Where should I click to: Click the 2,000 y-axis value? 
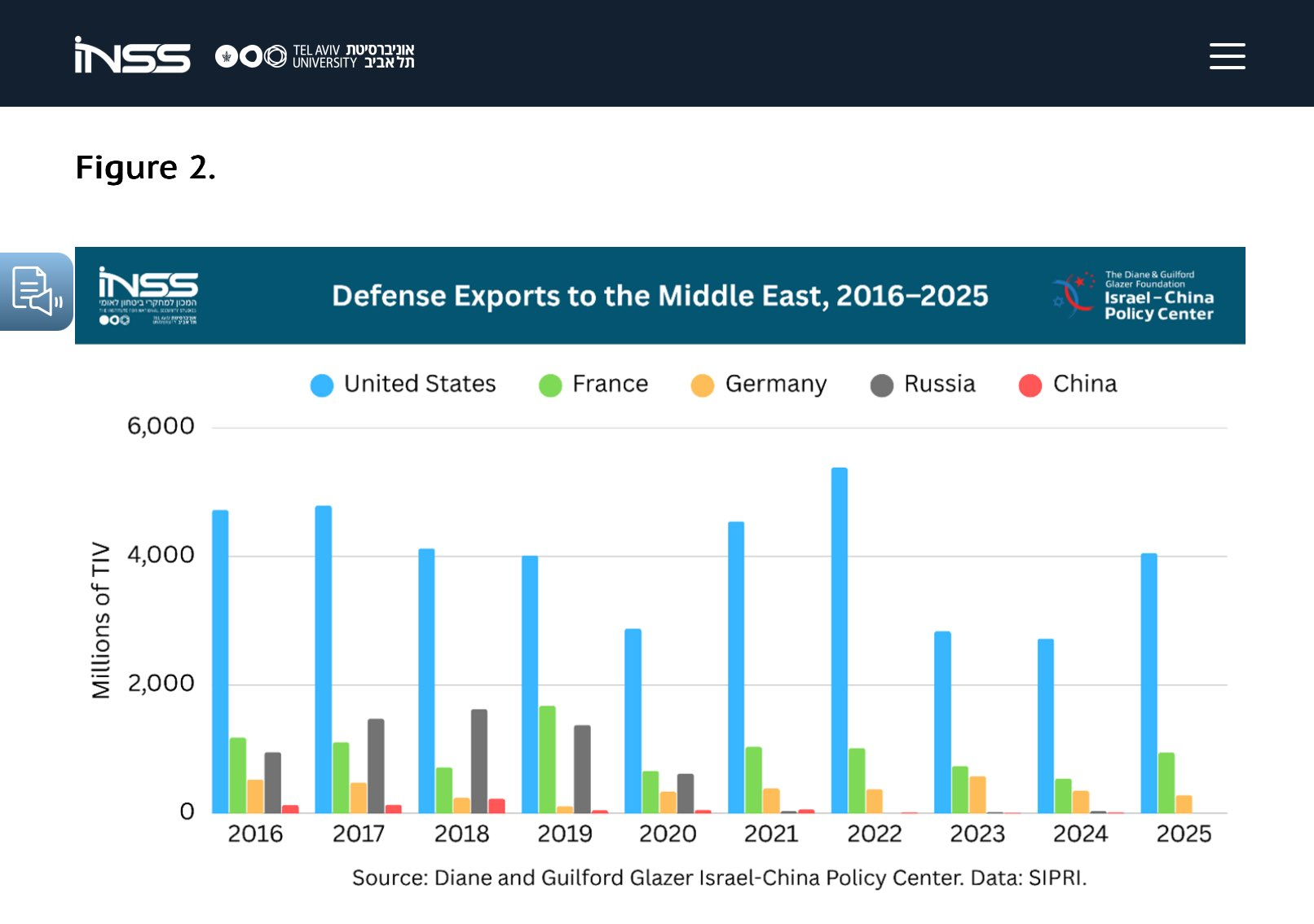(x=161, y=684)
